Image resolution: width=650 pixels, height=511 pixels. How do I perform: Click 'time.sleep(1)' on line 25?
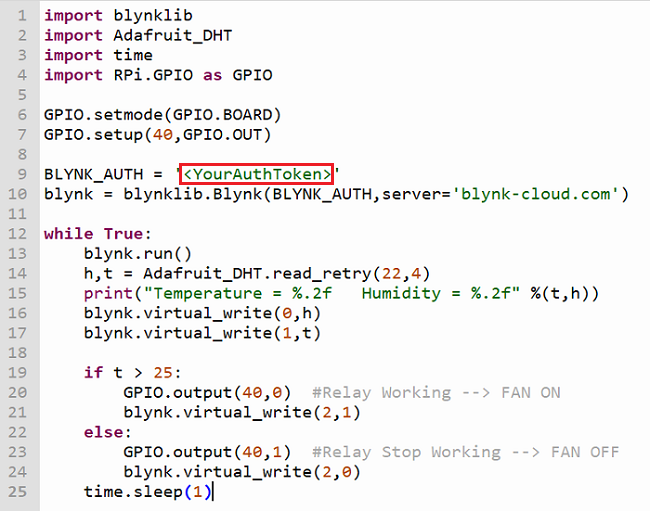coord(148,492)
